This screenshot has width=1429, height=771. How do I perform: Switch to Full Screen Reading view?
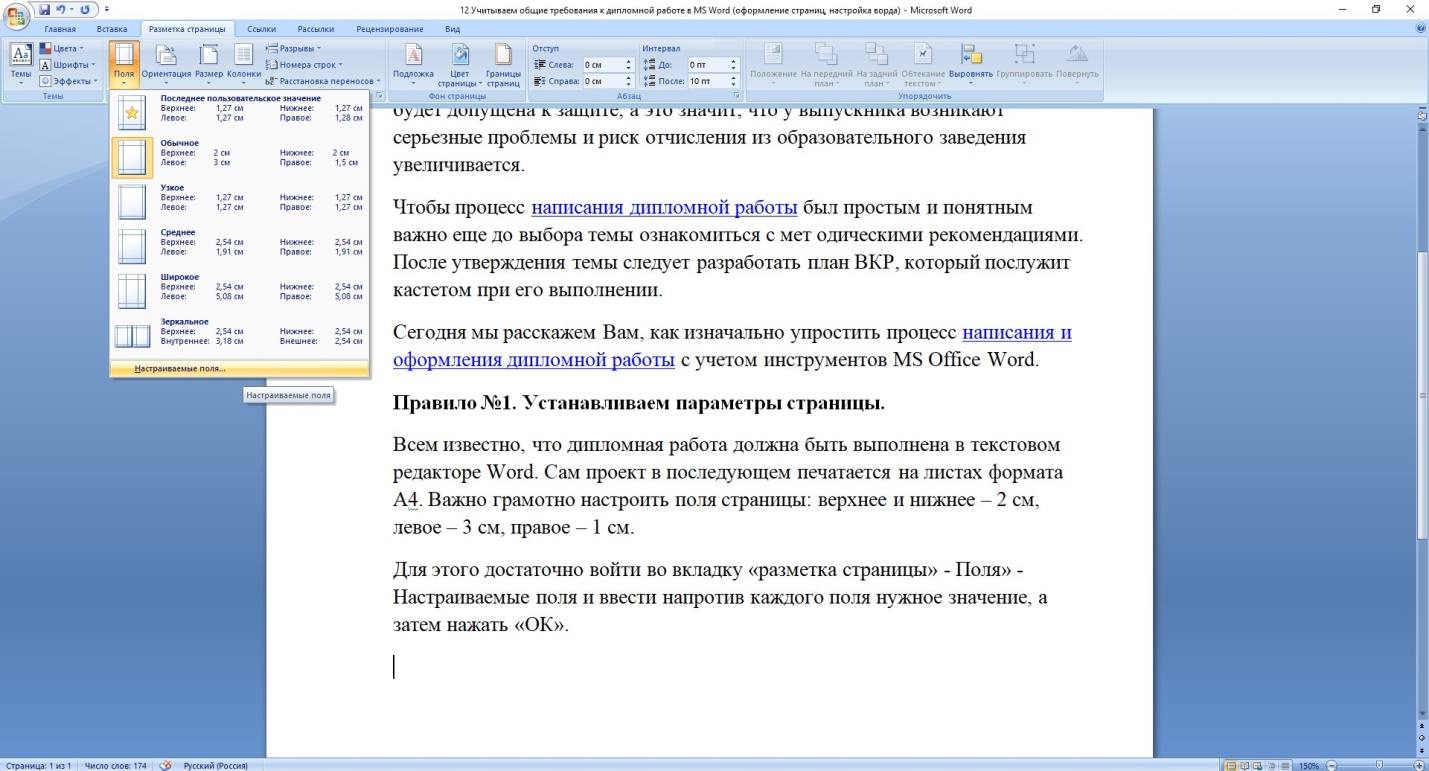pyautogui.click(x=1245, y=766)
